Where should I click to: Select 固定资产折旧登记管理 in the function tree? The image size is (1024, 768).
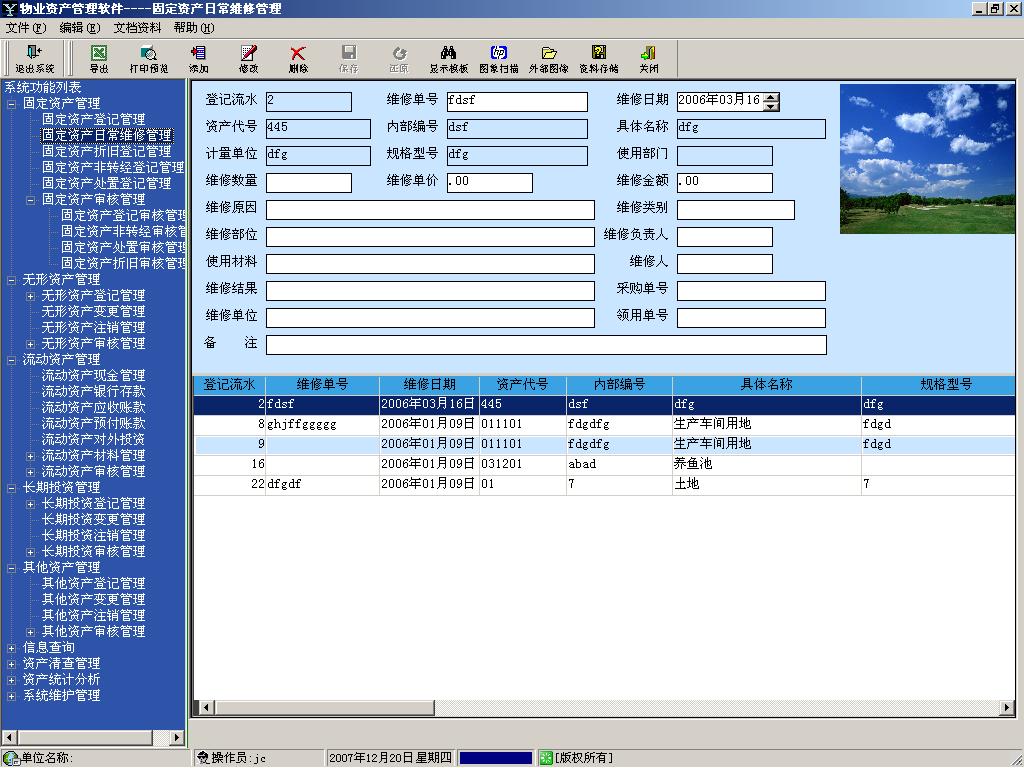click(106, 151)
